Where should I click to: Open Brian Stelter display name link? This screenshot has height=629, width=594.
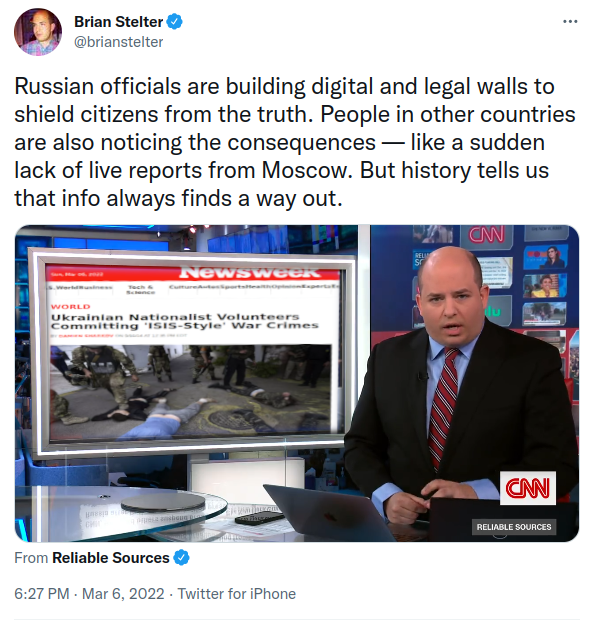[118, 22]
